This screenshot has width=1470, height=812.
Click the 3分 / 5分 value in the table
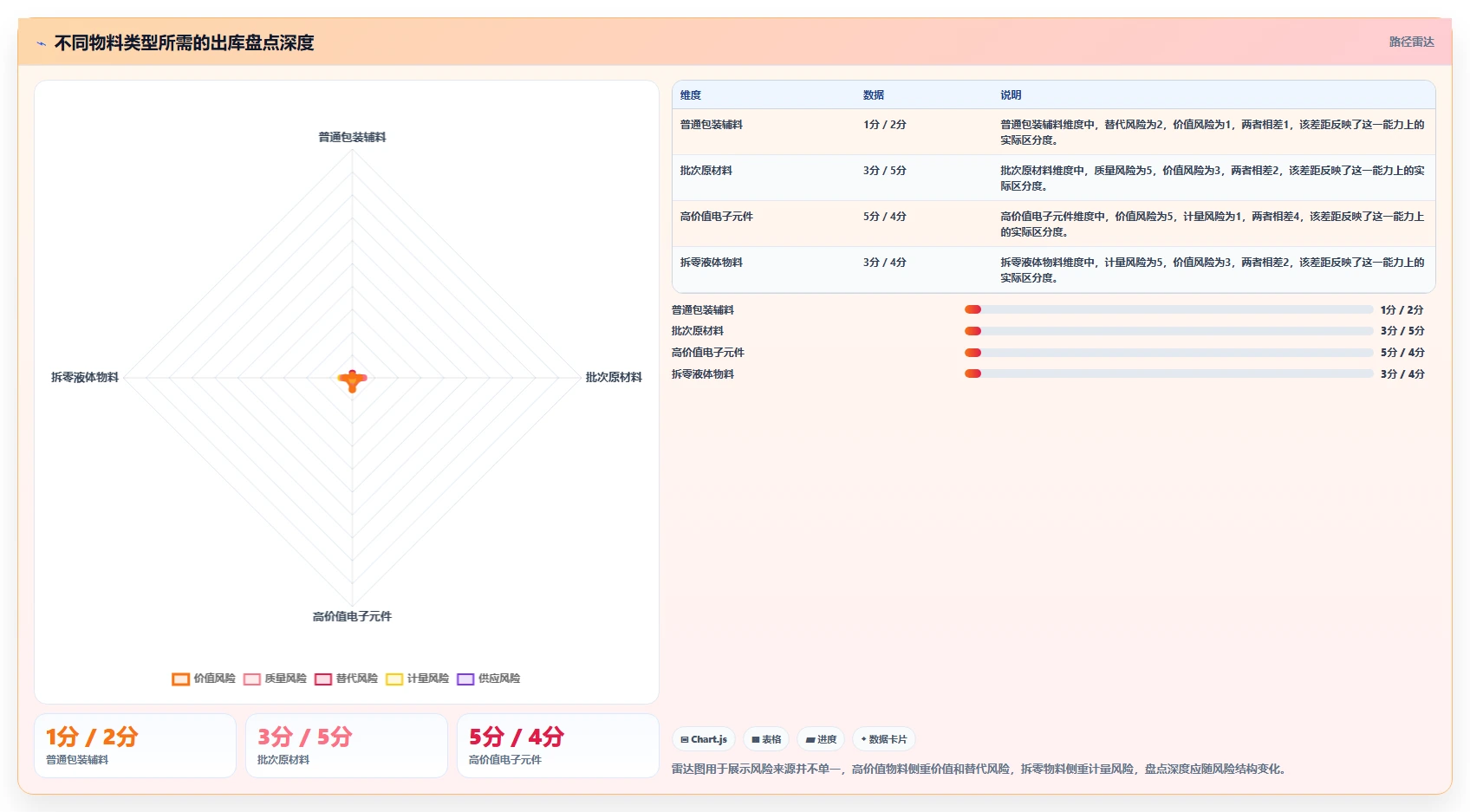tap(885, 171)
